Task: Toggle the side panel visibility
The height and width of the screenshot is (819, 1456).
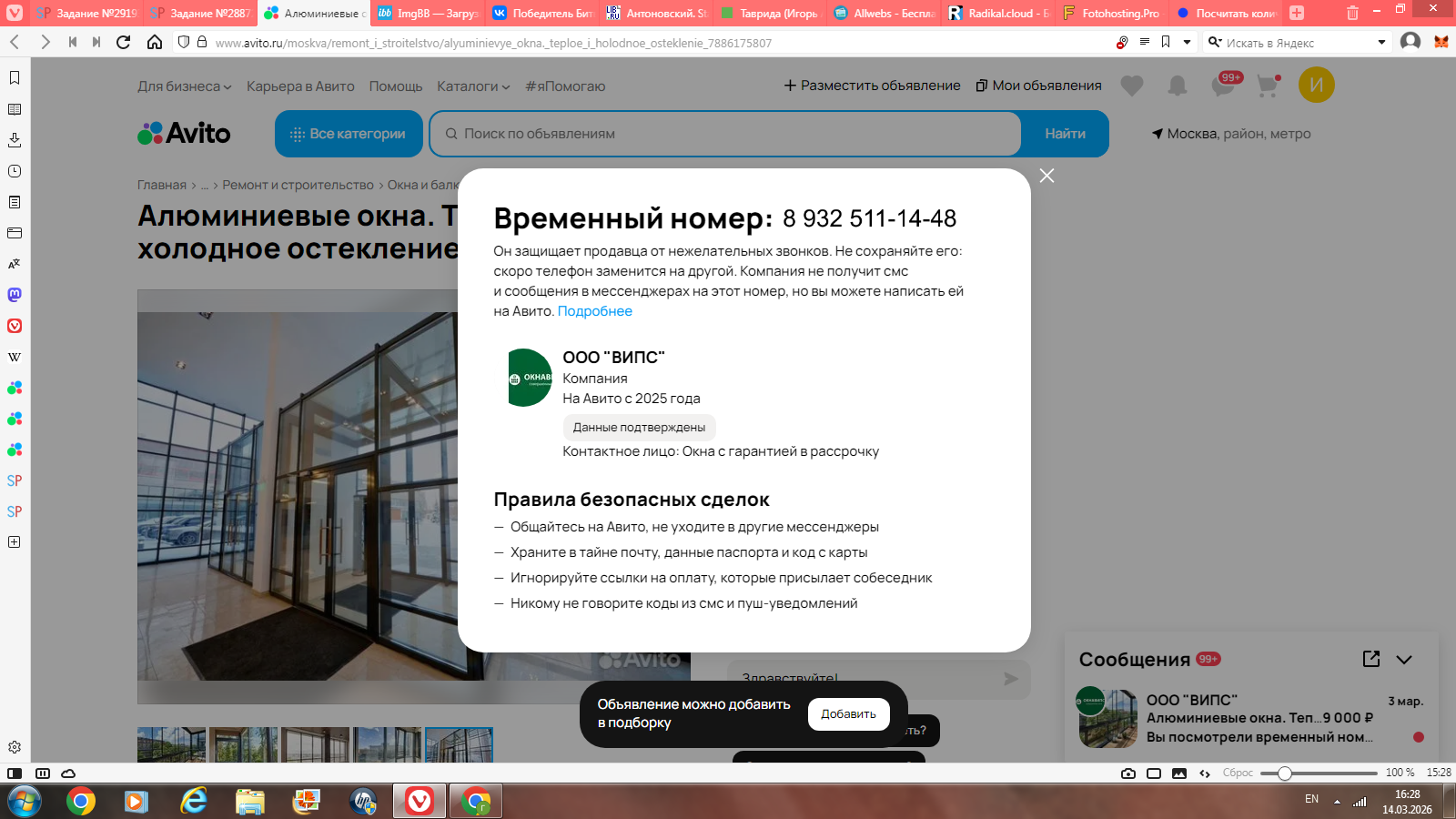Action: point(15,773)
